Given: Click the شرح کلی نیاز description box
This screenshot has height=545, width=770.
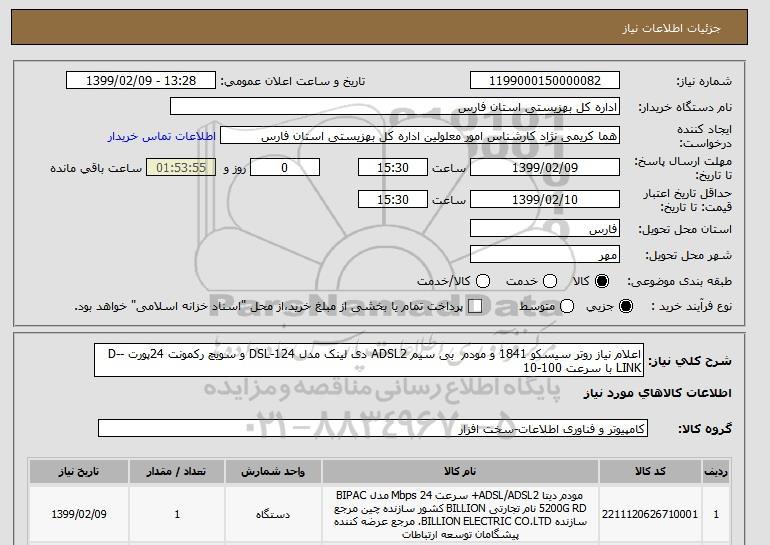Looking at the screenshot, I should [369, 360].
